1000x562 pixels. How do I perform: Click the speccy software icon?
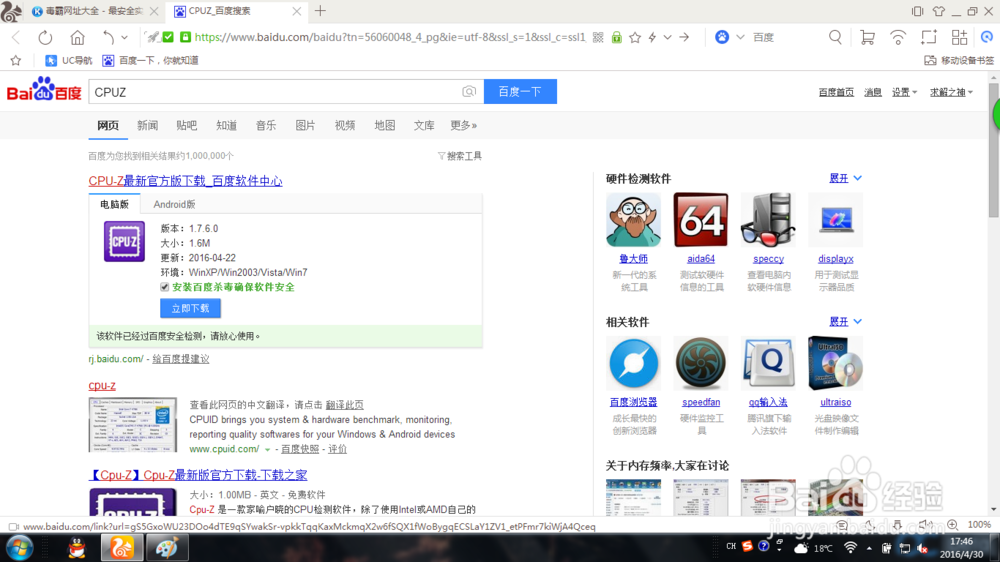768,220
